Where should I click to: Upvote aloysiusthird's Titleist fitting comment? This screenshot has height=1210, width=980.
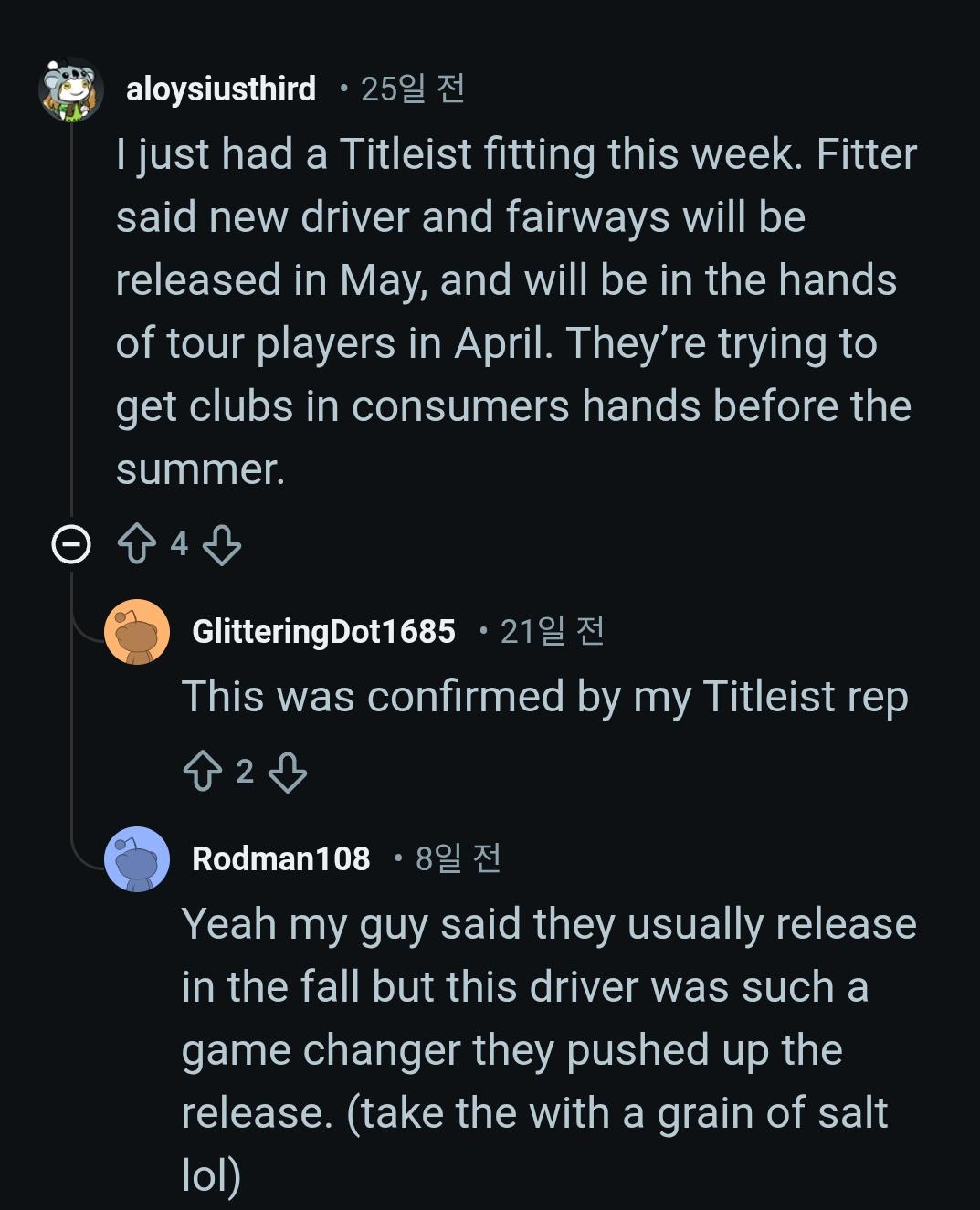[x=137, y=544]
